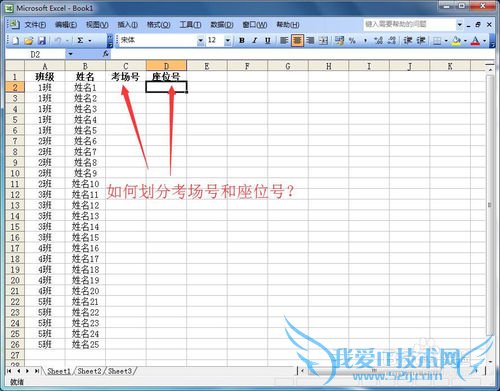Open the 工具(T) menu

coord(190,25)
